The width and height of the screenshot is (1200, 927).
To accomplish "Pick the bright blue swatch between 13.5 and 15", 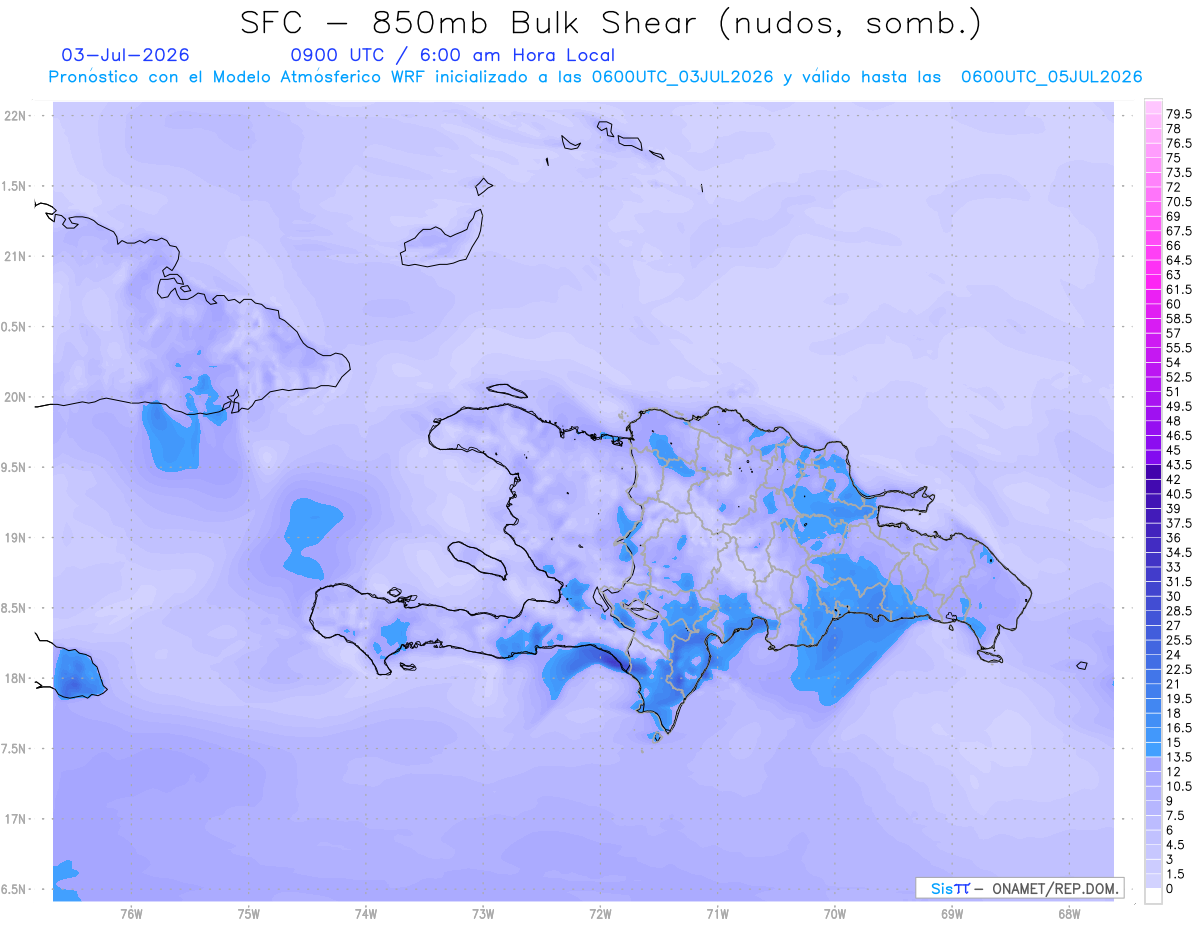I will click(x=1153, y=750).
